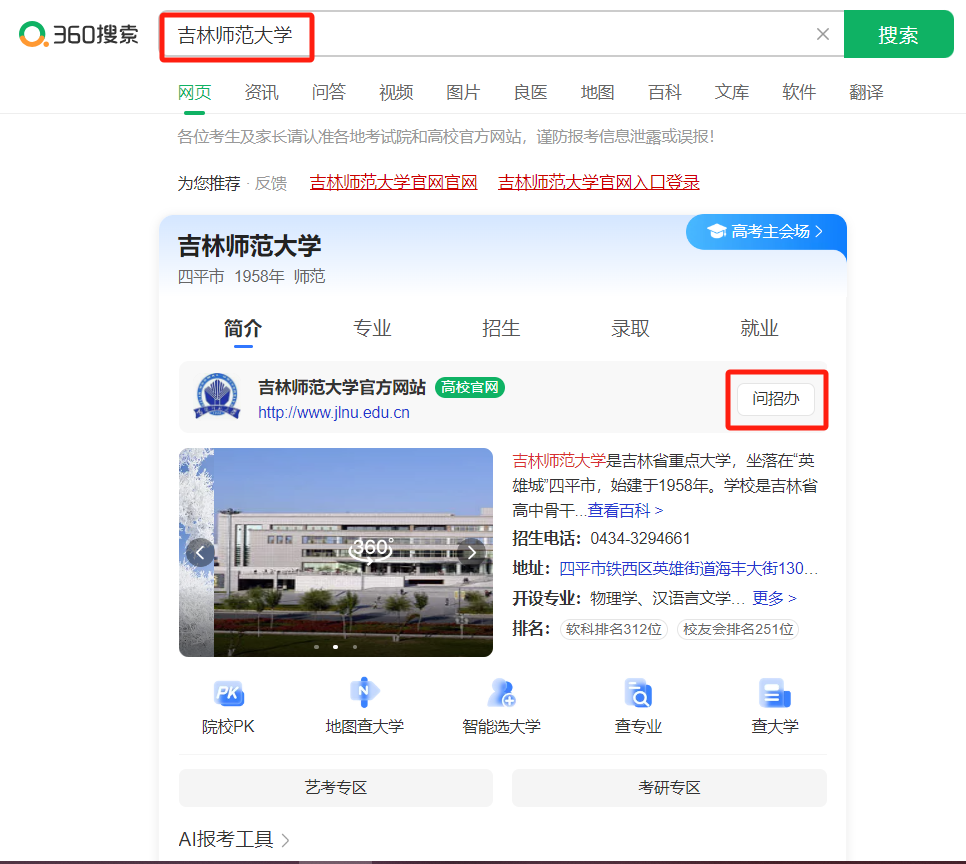Open the 查看百科 link
Viewport: 966px width, 864px height.
coord(625,511)
